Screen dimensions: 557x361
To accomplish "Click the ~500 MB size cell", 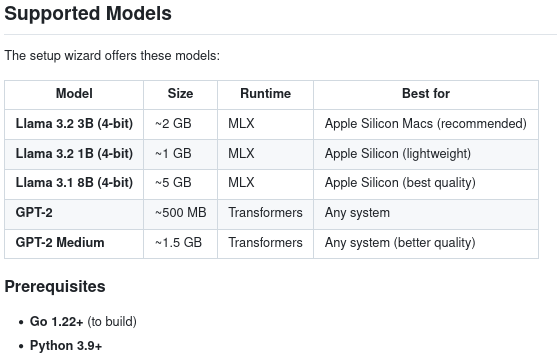I will coord(180,213).
